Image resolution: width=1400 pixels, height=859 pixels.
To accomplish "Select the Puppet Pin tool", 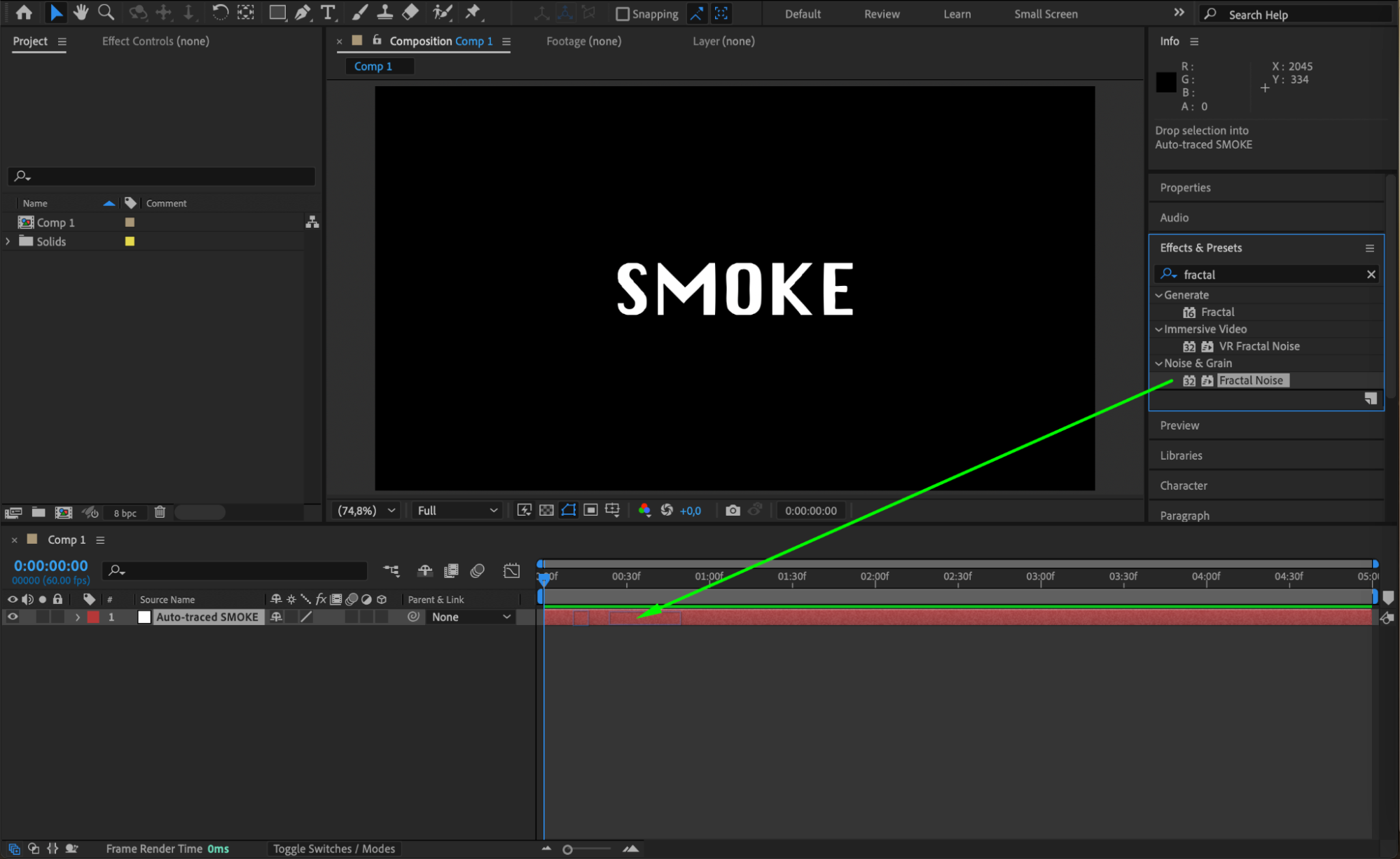I will 473,12.
